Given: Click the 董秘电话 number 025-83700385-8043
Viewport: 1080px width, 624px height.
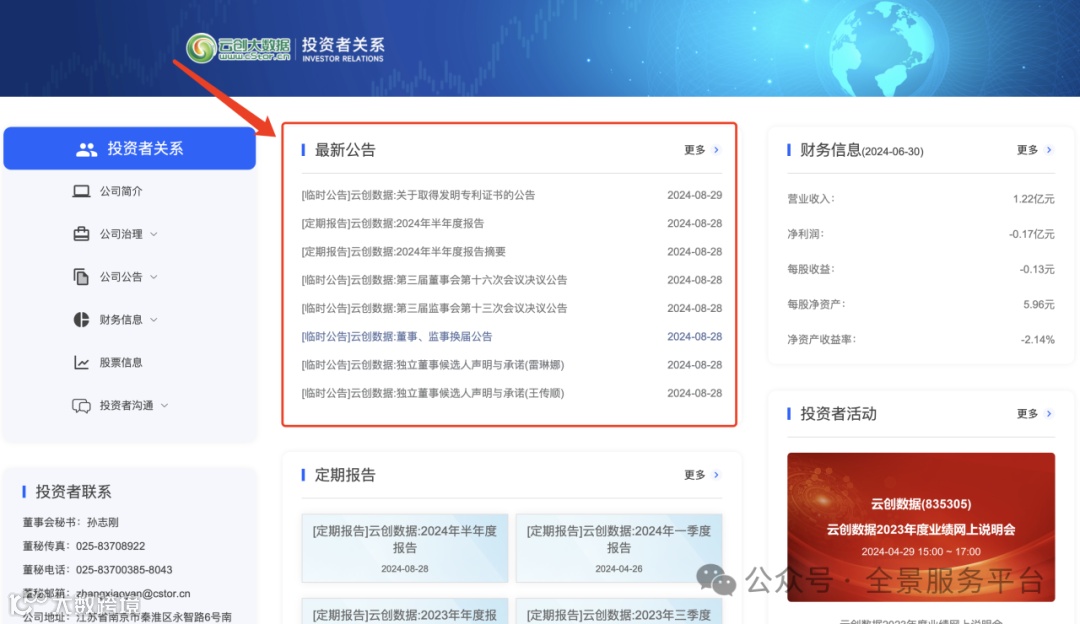Looking at the screenshot, I should [124, 570].
